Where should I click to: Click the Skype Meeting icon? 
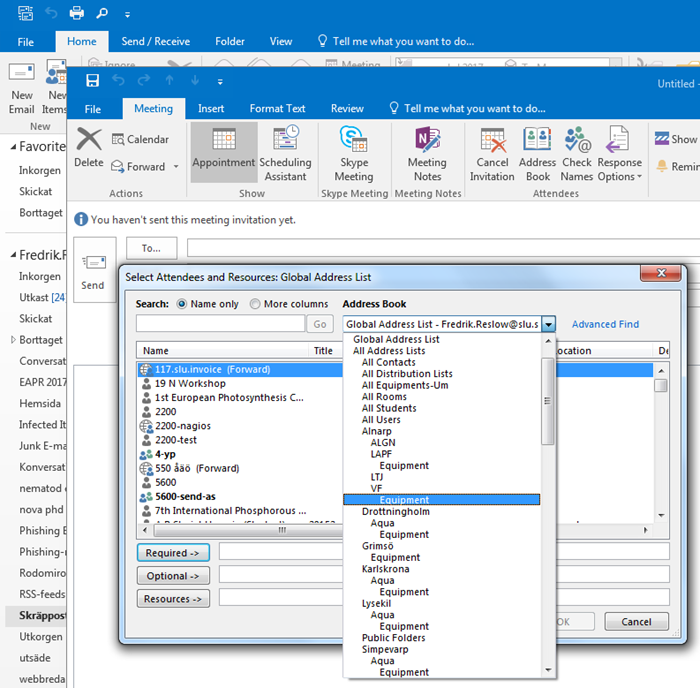click(x=354, y=153)
